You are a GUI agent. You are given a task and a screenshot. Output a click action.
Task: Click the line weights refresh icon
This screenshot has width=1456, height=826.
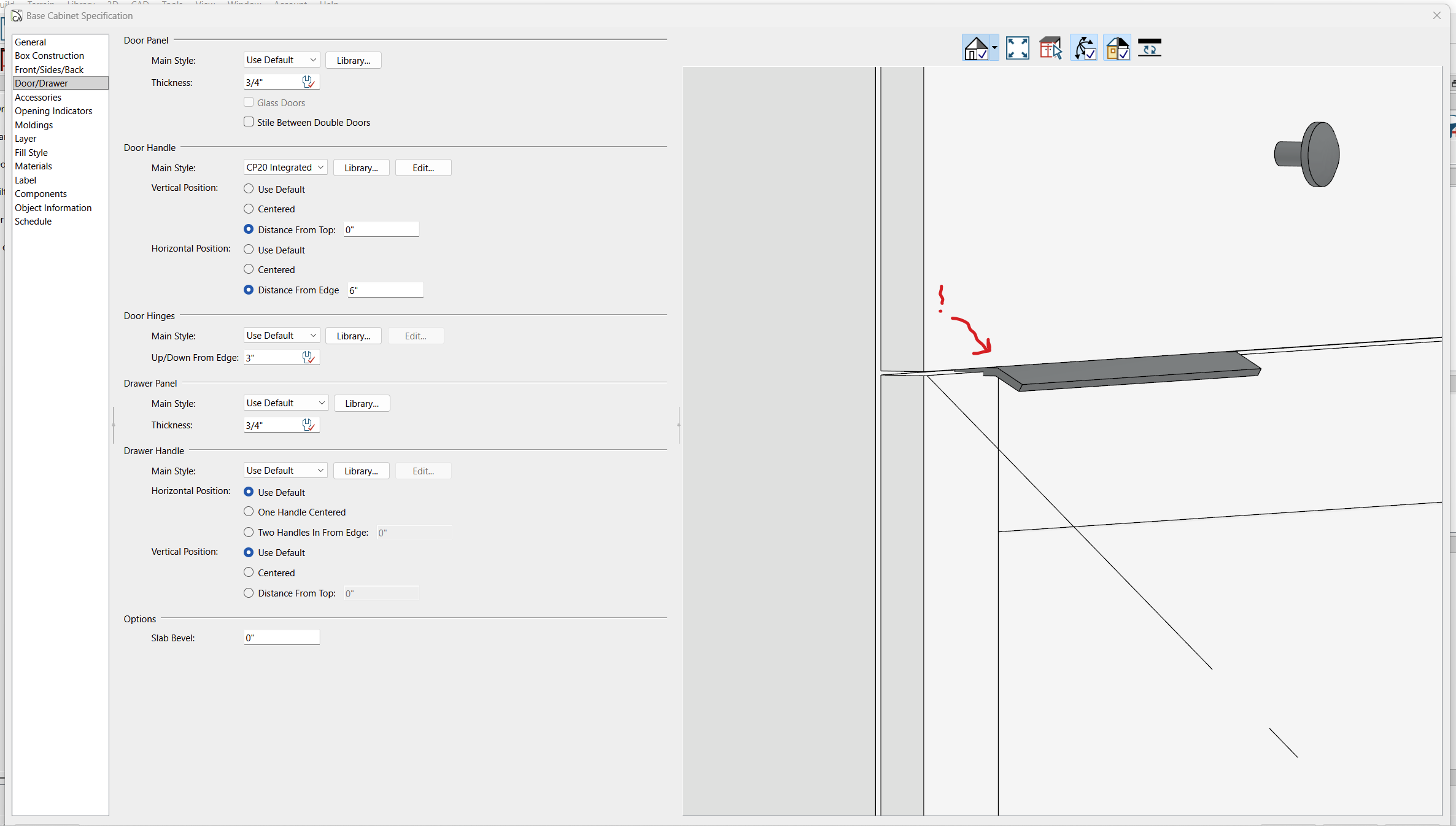click(1149, 48)
